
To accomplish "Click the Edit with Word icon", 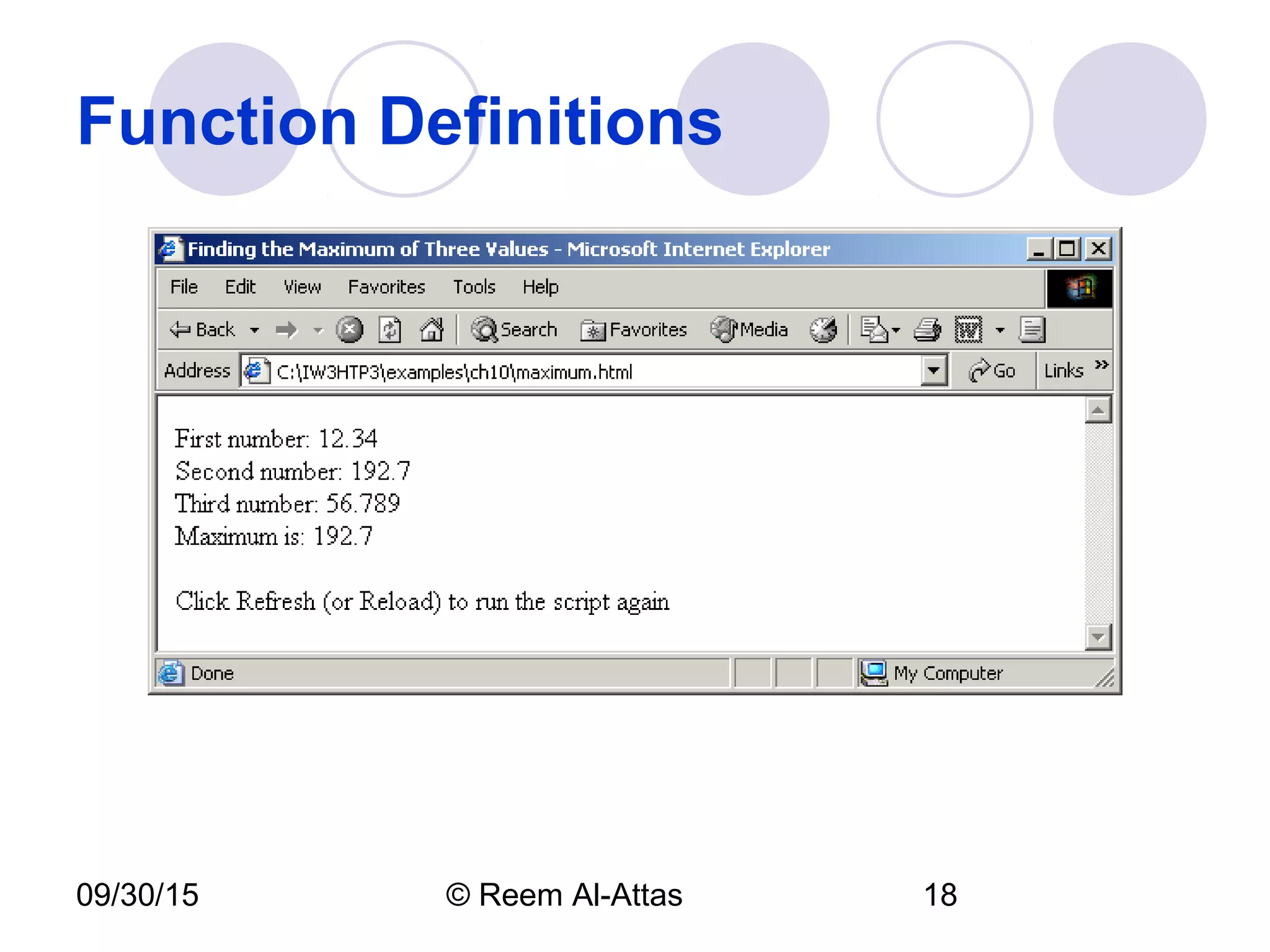I will [968, 330].
